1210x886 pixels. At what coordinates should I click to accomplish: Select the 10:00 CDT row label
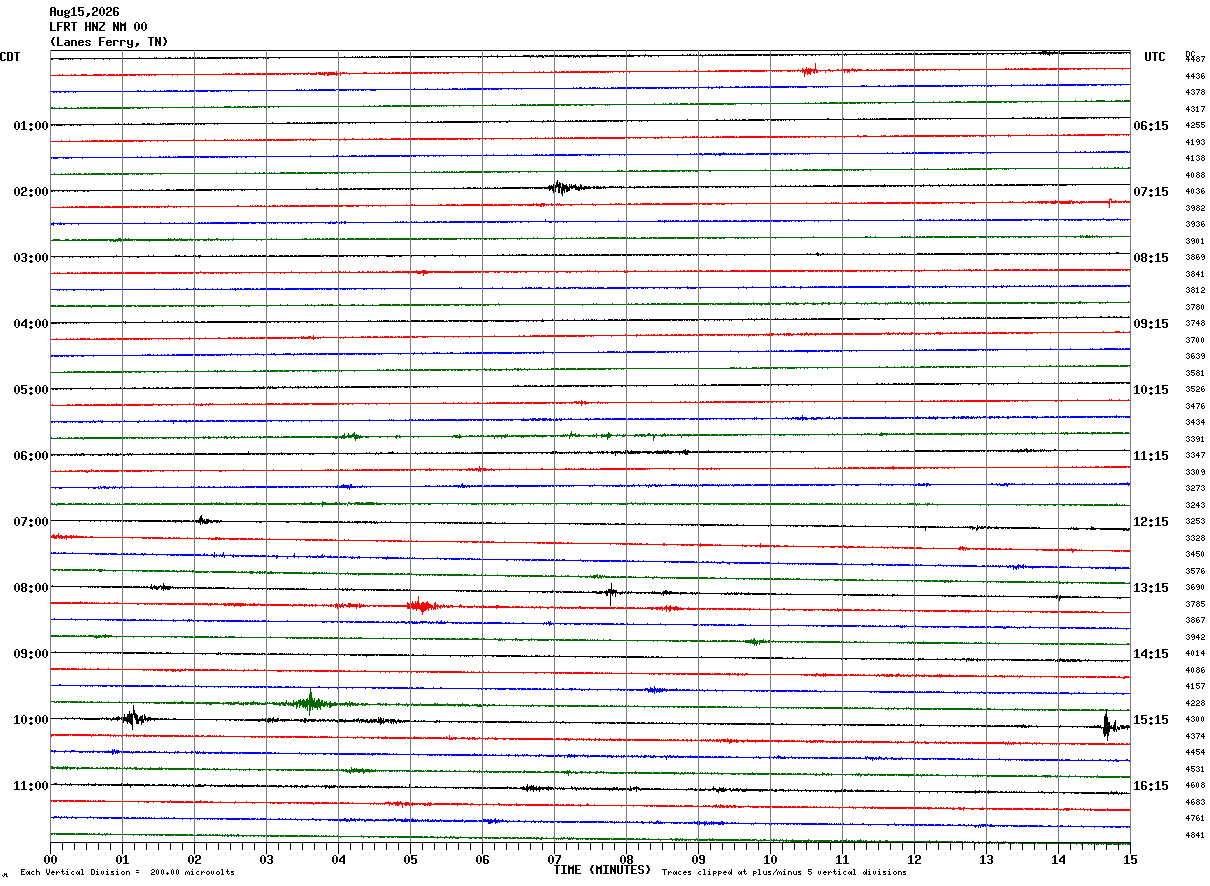(x=30, y=720)
